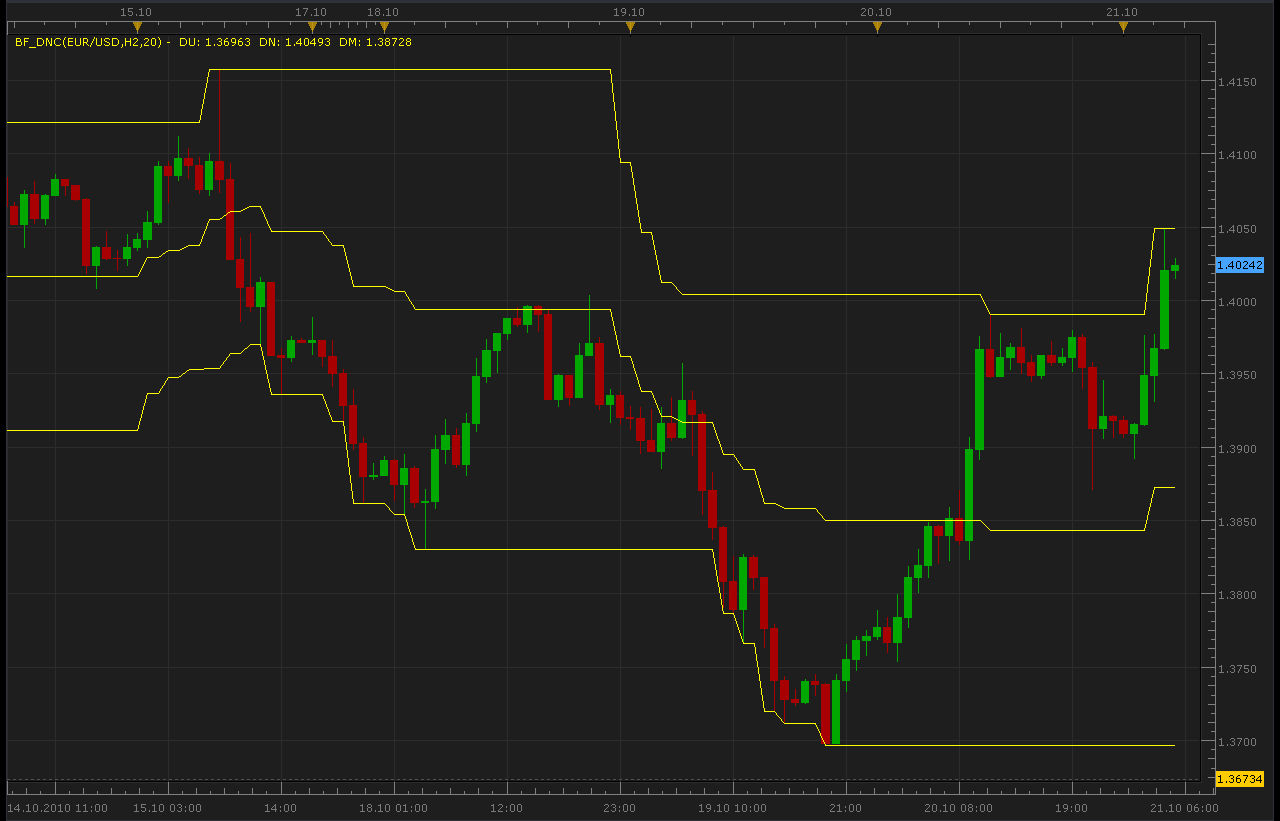Click the 19.10 day separator marker
Image resolution: width=1280 pixels, height=821 pixels.
point(630,27)
